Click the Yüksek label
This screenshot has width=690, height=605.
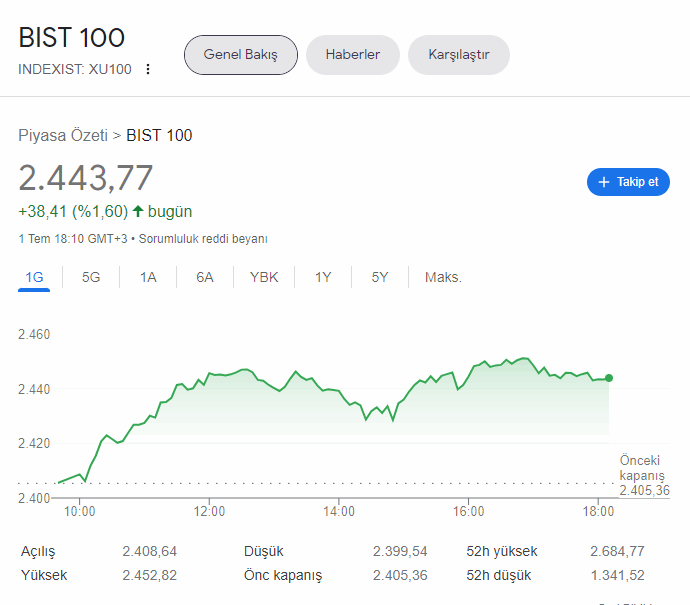44,576
